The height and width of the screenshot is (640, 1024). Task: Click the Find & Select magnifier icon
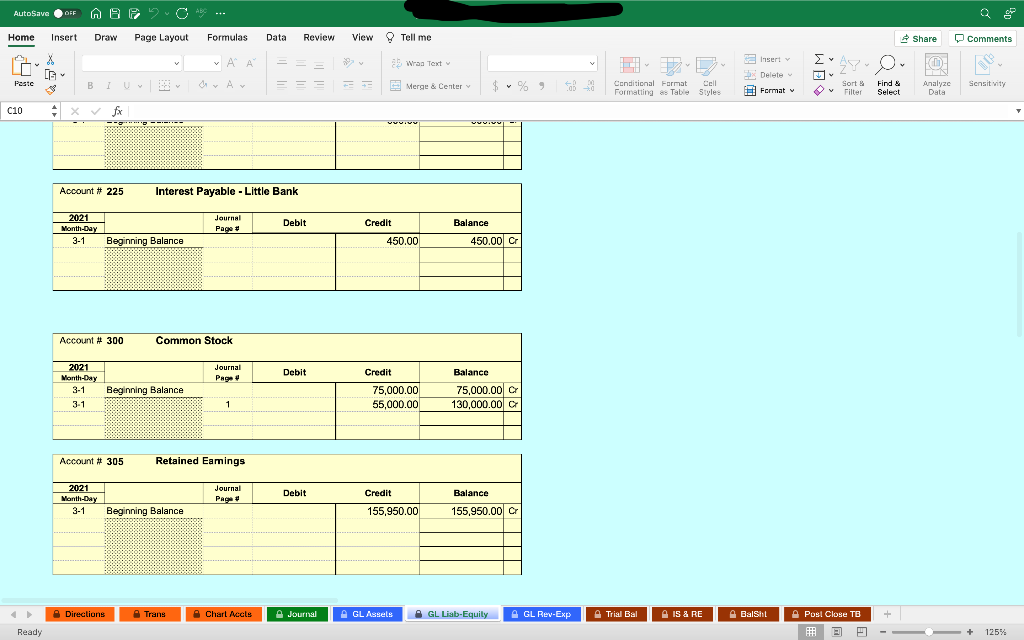click(887, 64)
